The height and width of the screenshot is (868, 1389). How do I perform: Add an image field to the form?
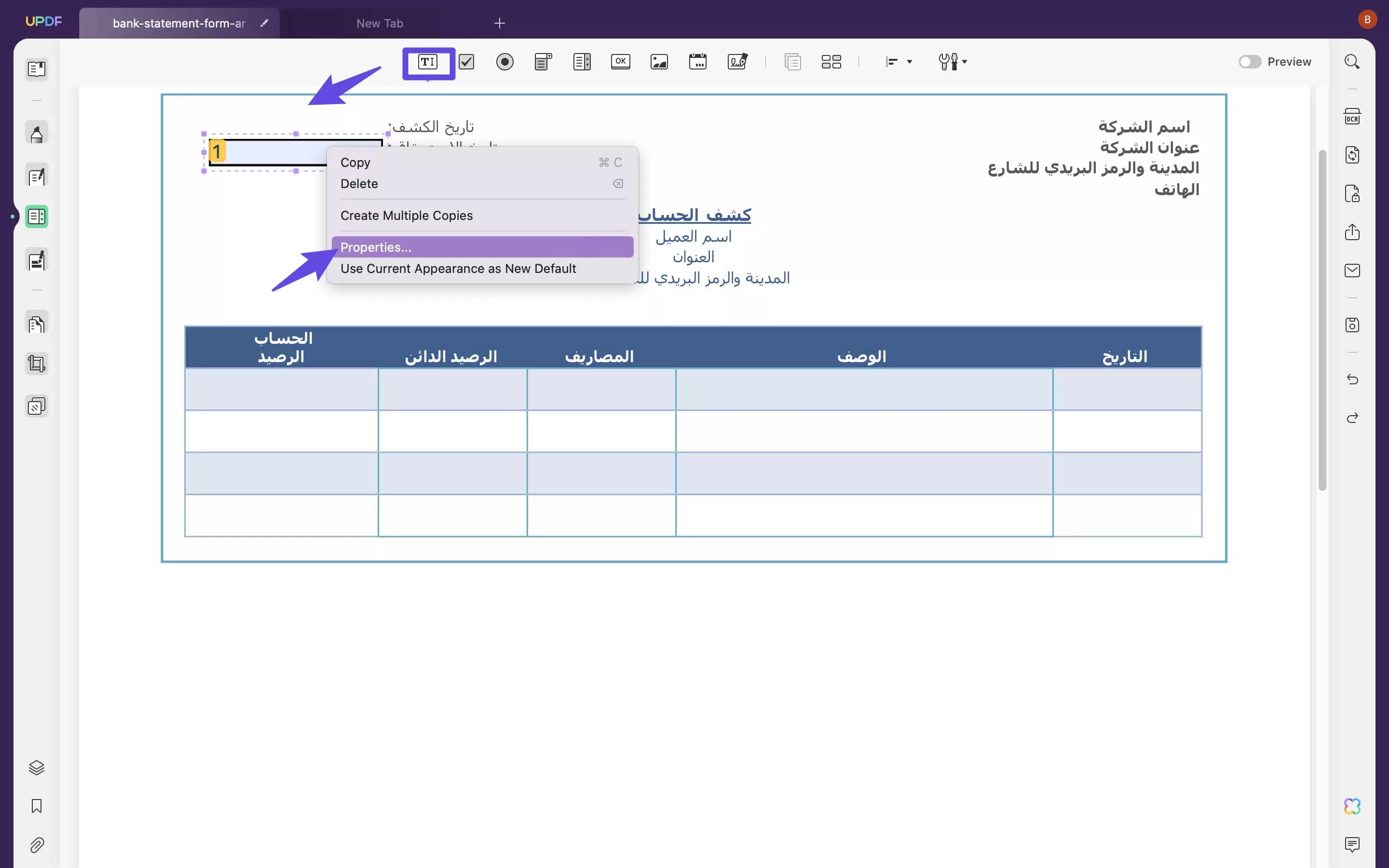tap(658, 61)
